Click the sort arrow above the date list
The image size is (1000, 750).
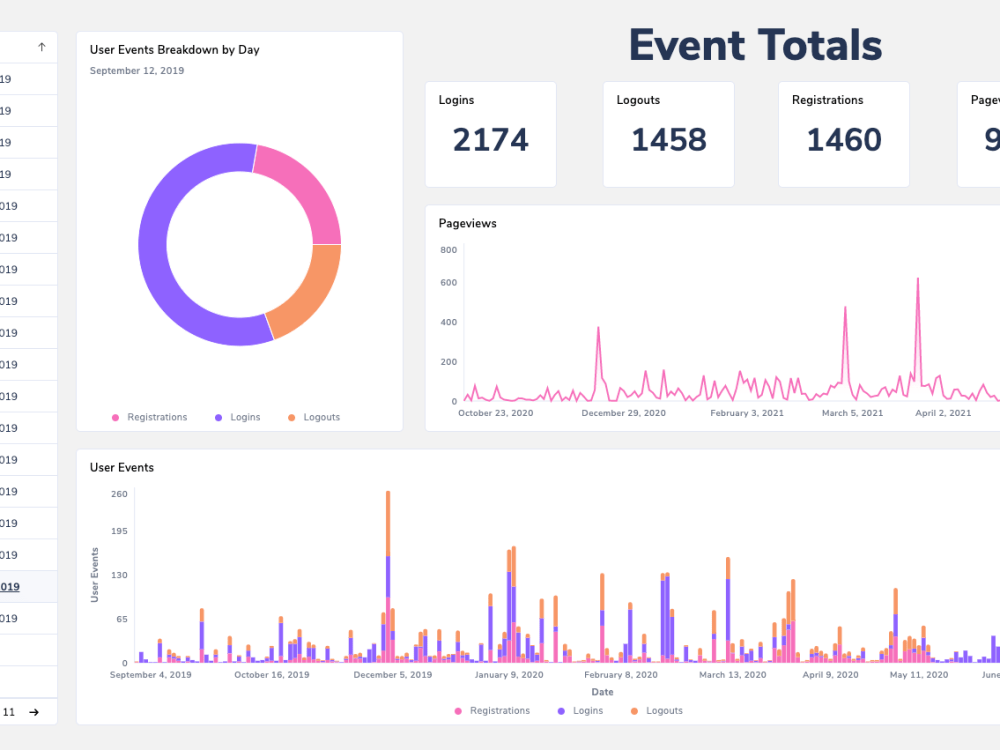point(41,47)
